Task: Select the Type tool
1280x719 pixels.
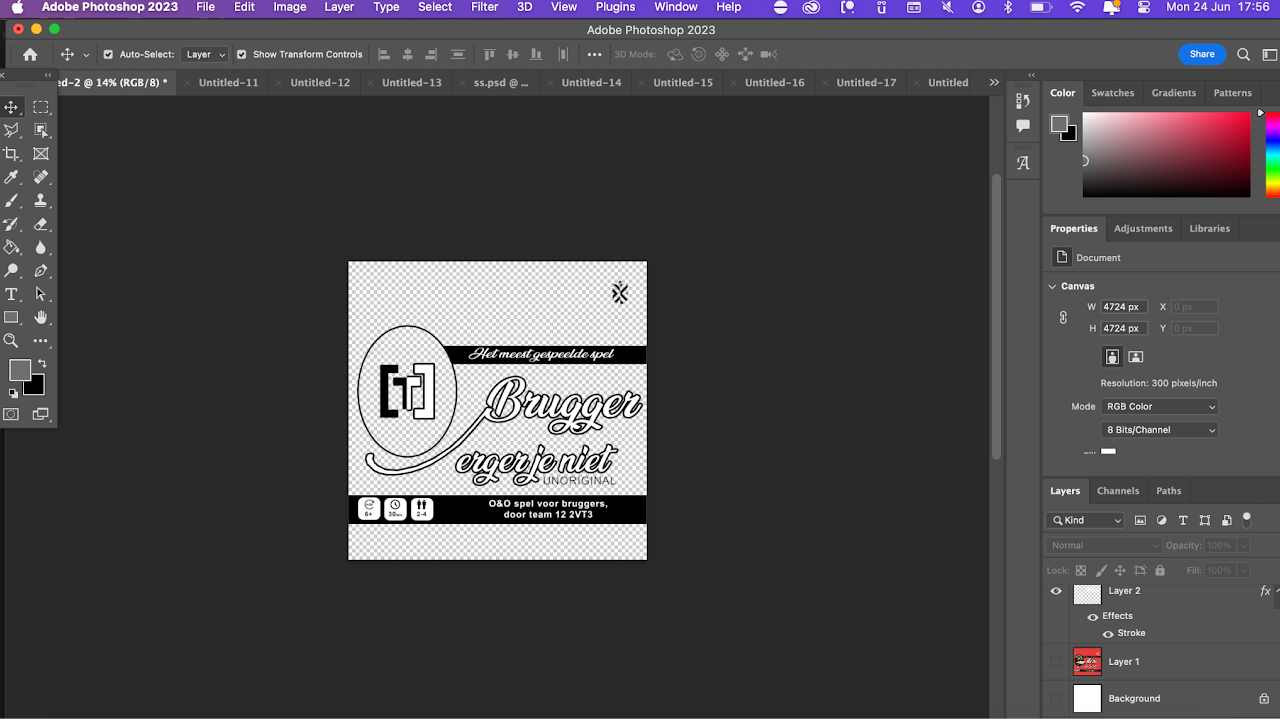Action: point(12,294)
